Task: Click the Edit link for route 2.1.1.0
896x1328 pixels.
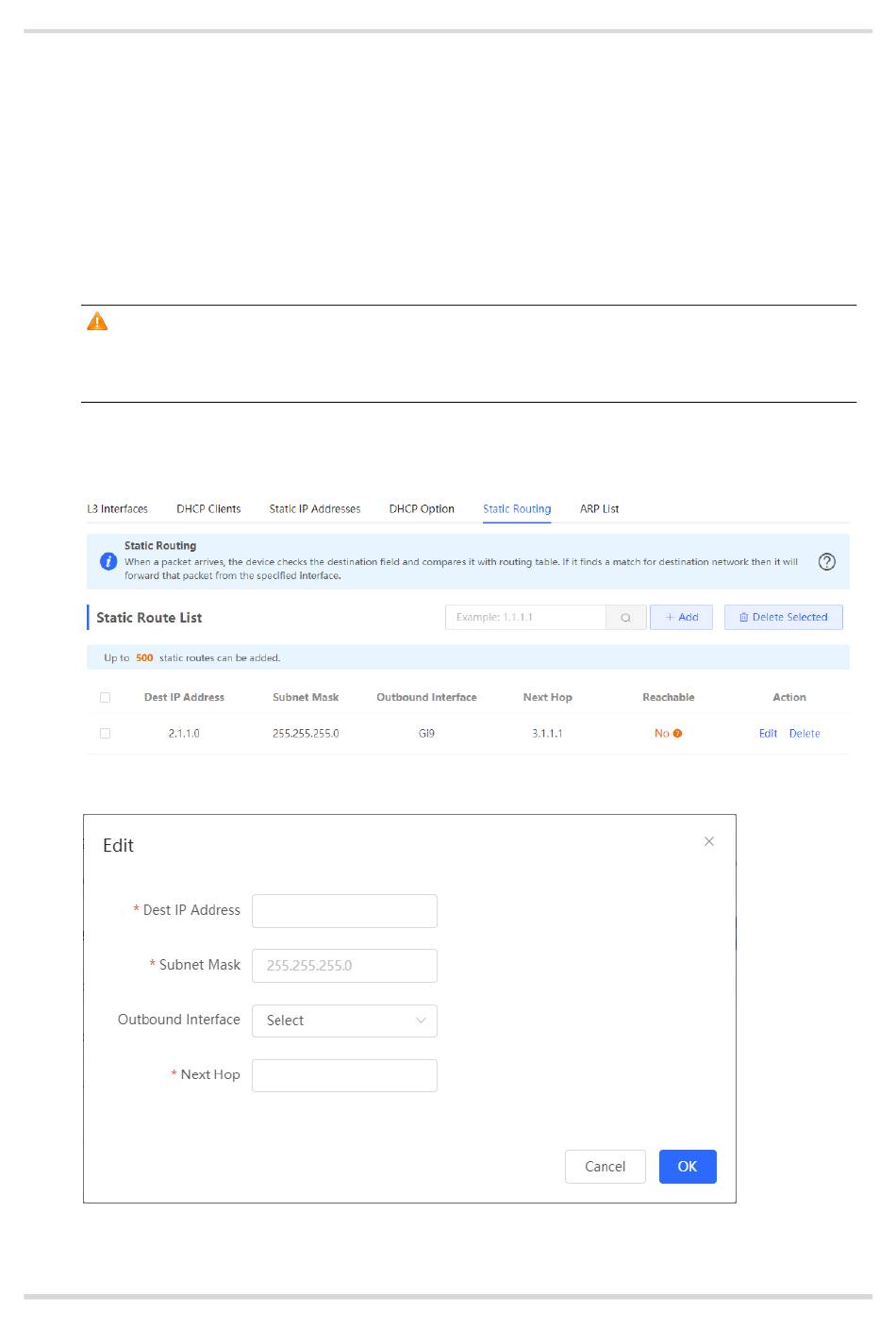Action: 768,734
